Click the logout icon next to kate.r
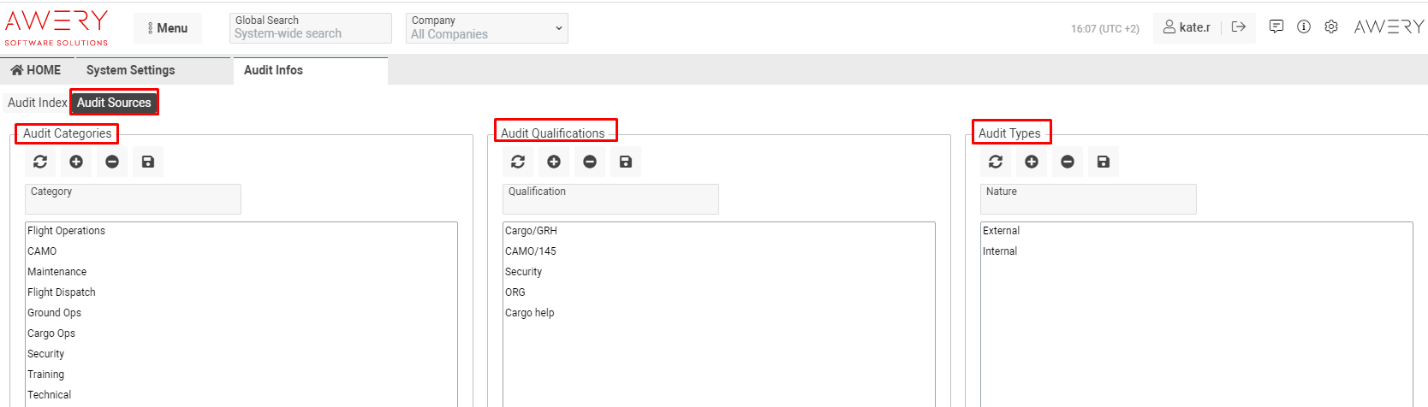Image resolution: width=1428 pixels, height=407 pixels. pyautogui.click(x=1238, y=28)
